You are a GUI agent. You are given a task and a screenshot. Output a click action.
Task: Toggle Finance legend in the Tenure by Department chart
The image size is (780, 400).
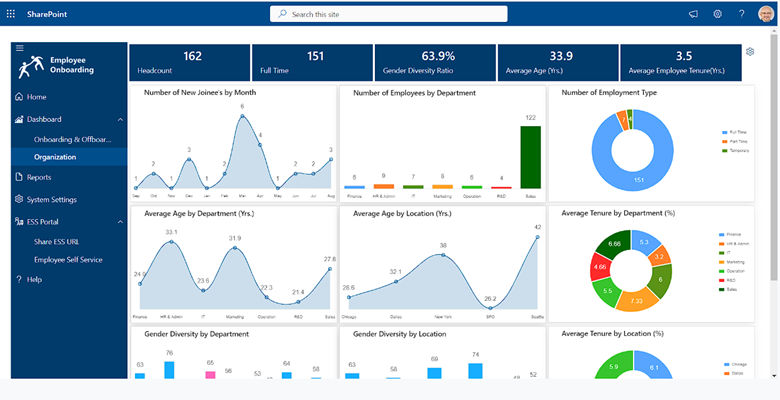click(730, 234)
